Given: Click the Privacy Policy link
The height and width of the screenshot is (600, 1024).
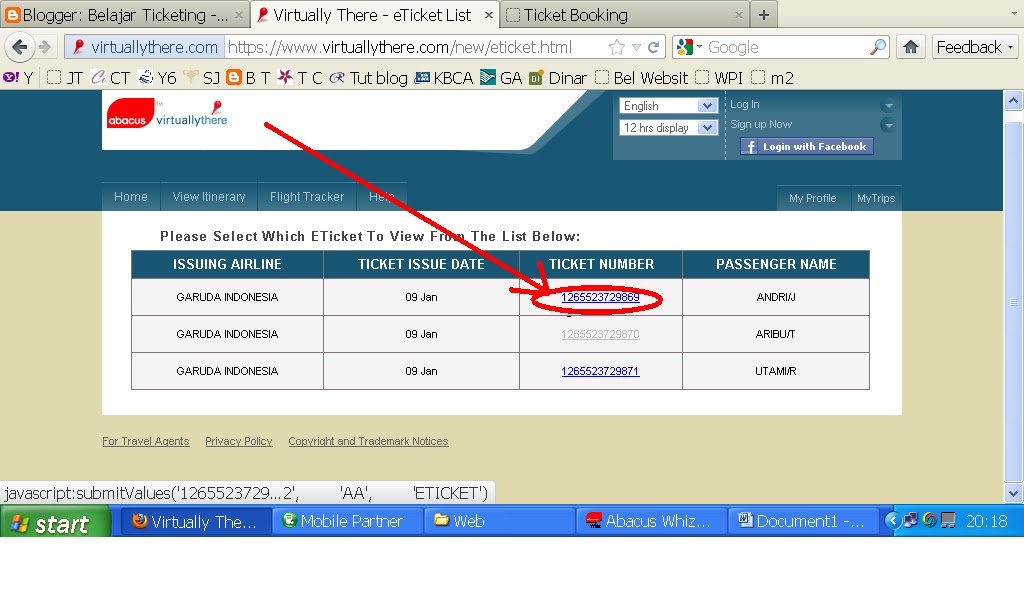Looking at the screenshot, I should [x=238, y=441].
